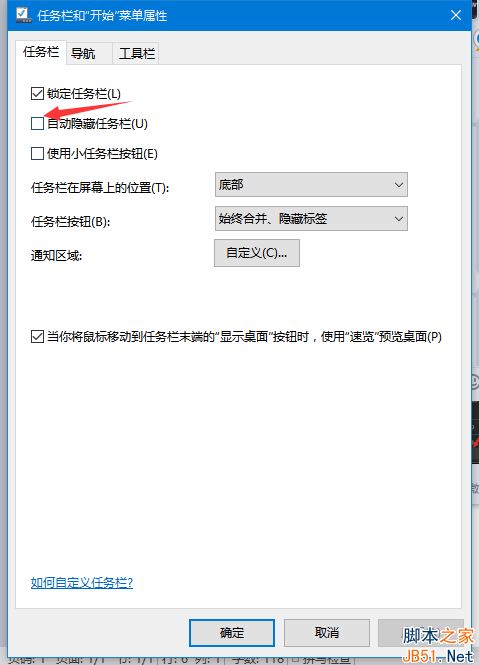Open the 始终合并、隐藏标签 dropdown

click(311, 219)
